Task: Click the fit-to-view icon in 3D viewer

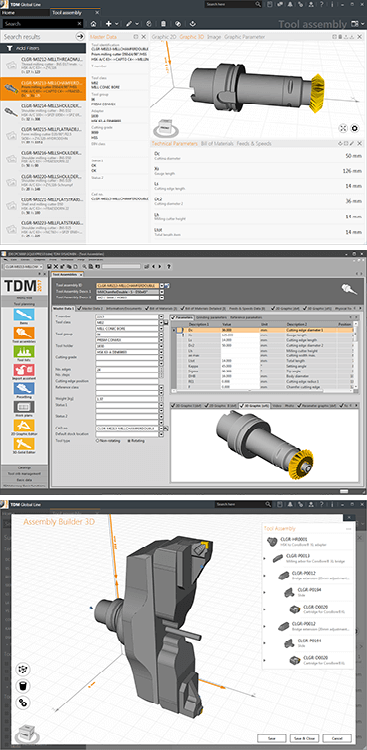Action: [343, 128]
